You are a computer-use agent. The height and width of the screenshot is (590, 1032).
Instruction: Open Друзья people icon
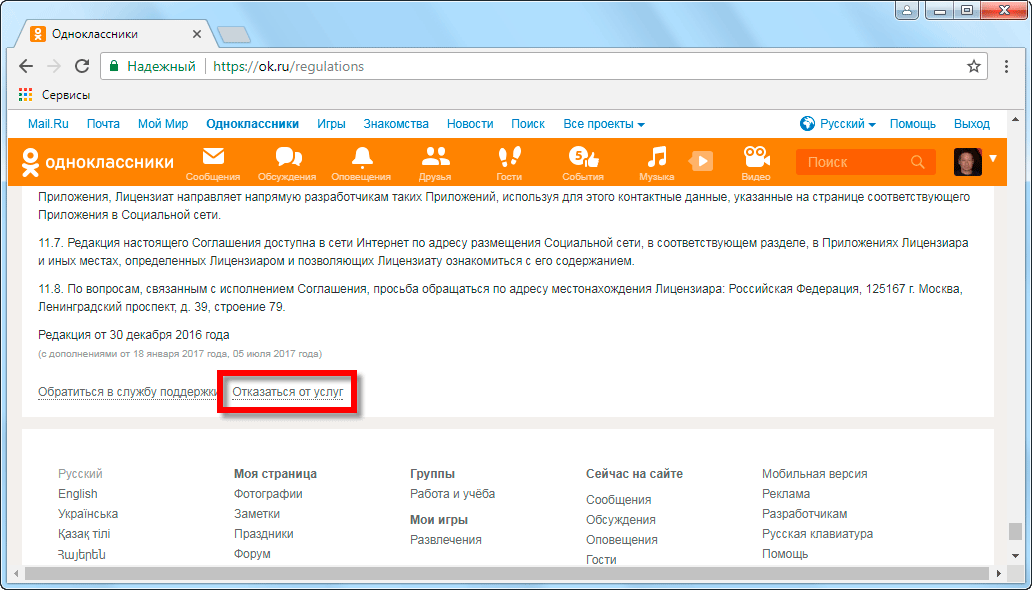[435, 158]
